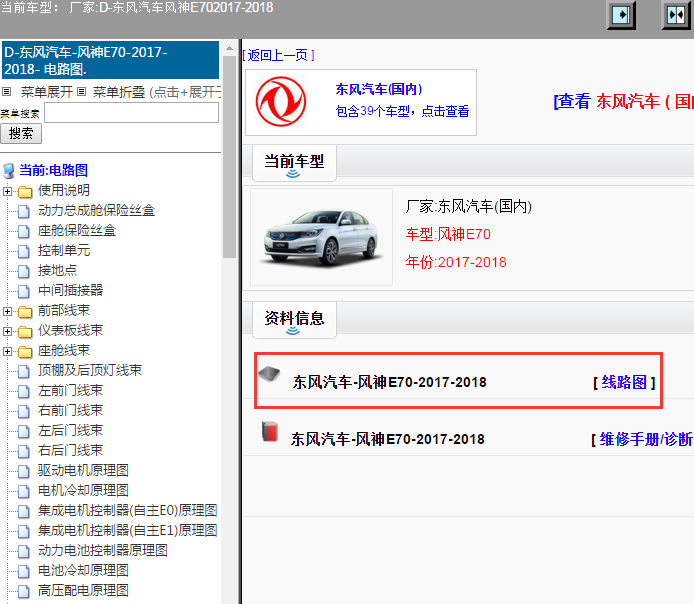The height and width of the screenshot is (604, 694).
Task: Focus the 菜单搜索 input field
Action: point(131,113)
